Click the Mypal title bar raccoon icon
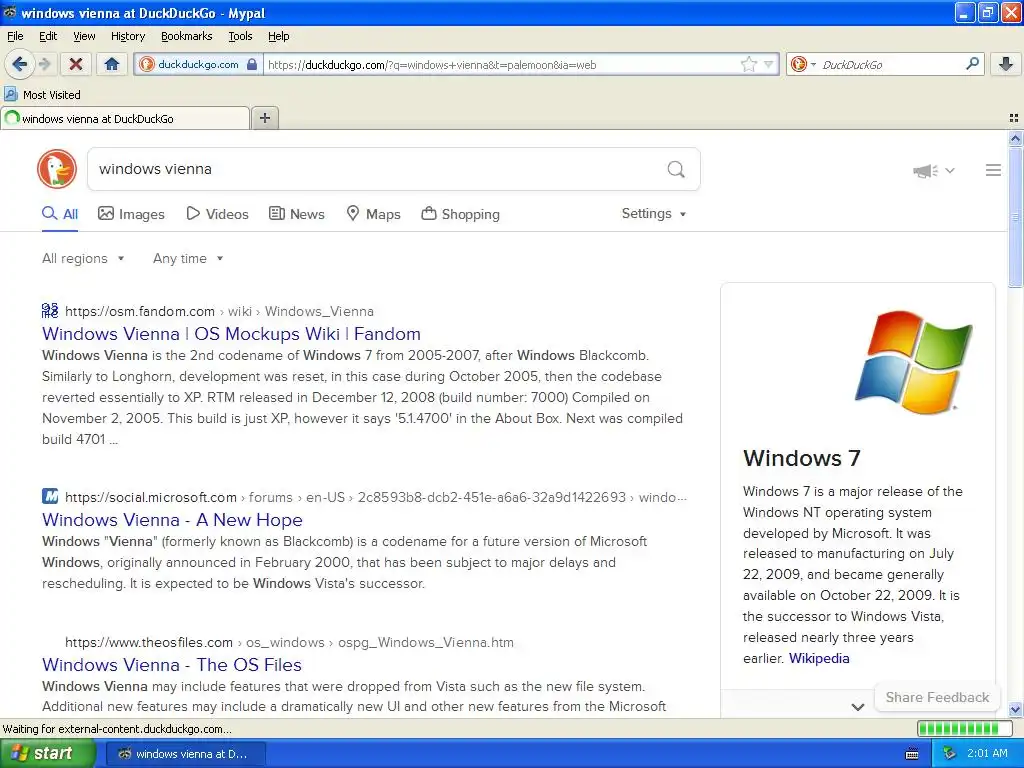The image size is (1024, 768). [x=10, y=12]
